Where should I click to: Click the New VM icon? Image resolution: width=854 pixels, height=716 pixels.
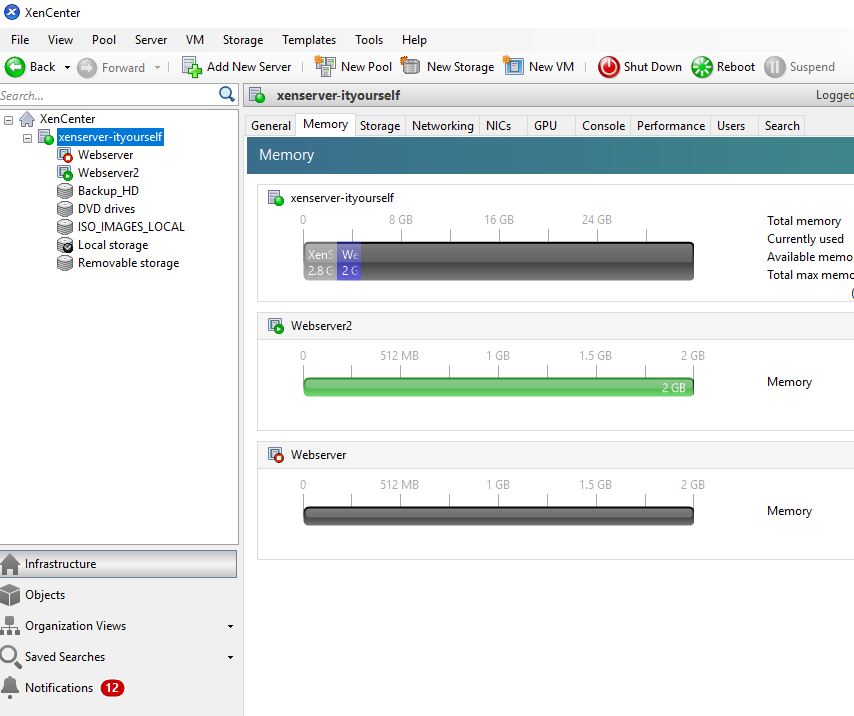coord(513,66)
